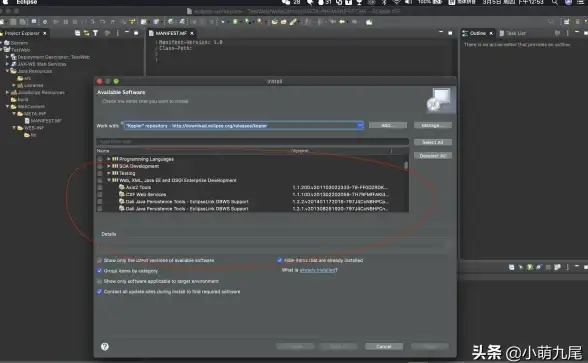Viewport: 588px width, 363px height.
Task: Minimize the Project Explorer panel
Action: click(127, 33)
